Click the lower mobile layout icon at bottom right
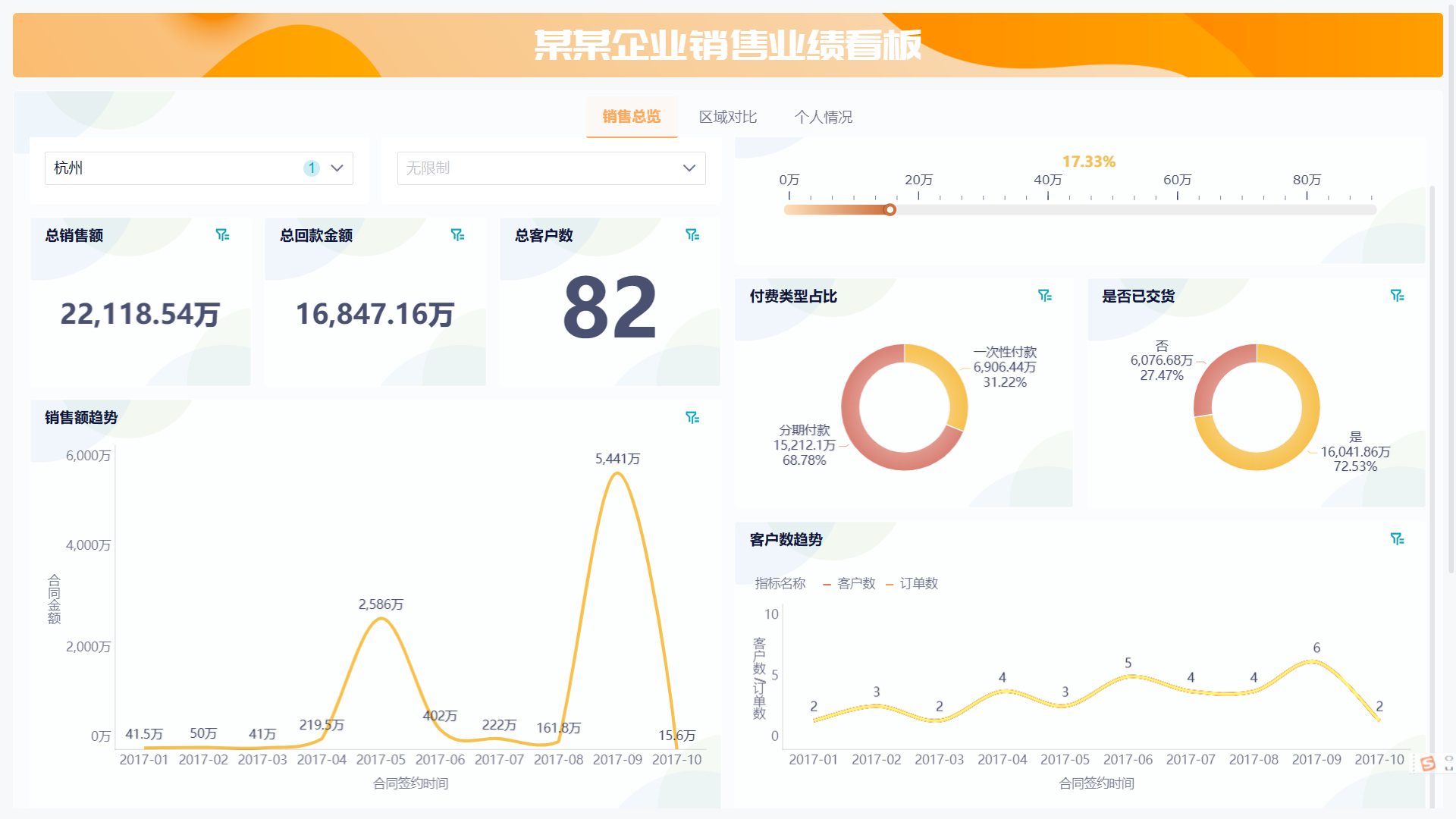The width and height of the screenshot is (1456, 819). pos(1449,768)
